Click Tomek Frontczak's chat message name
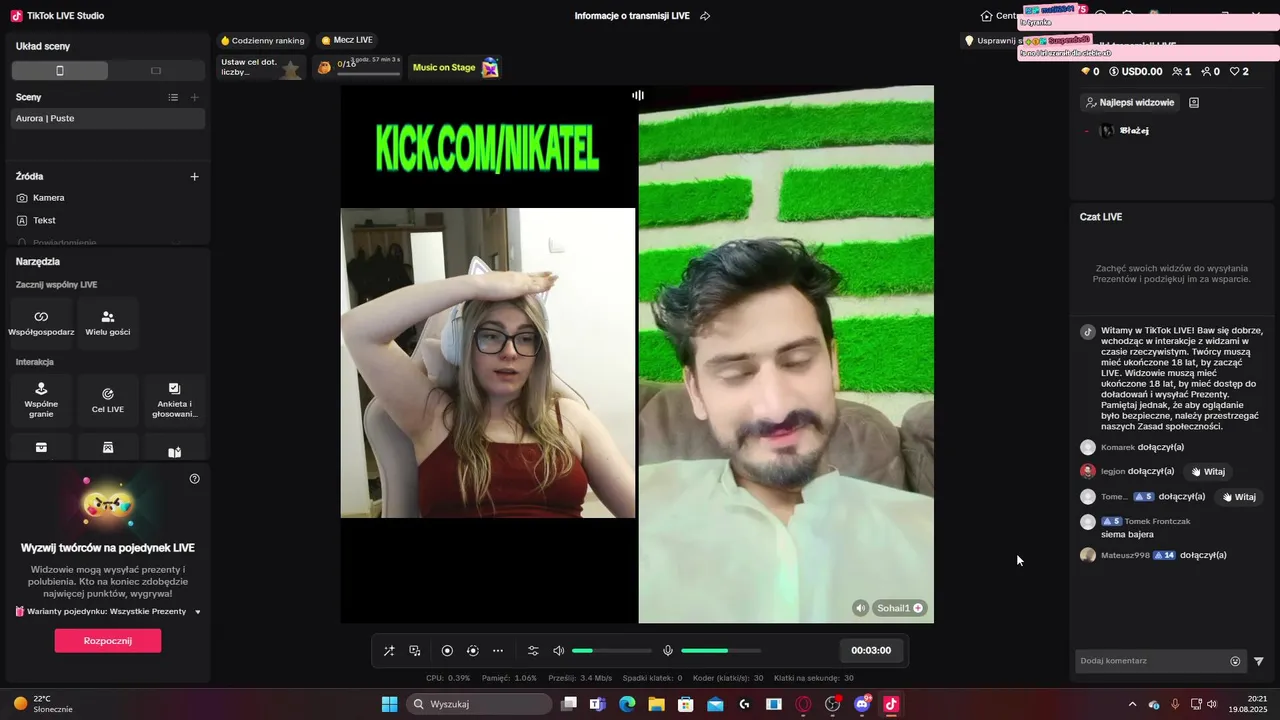Viewport: 1280px width, 720px height. click(x=1157, y=521)
